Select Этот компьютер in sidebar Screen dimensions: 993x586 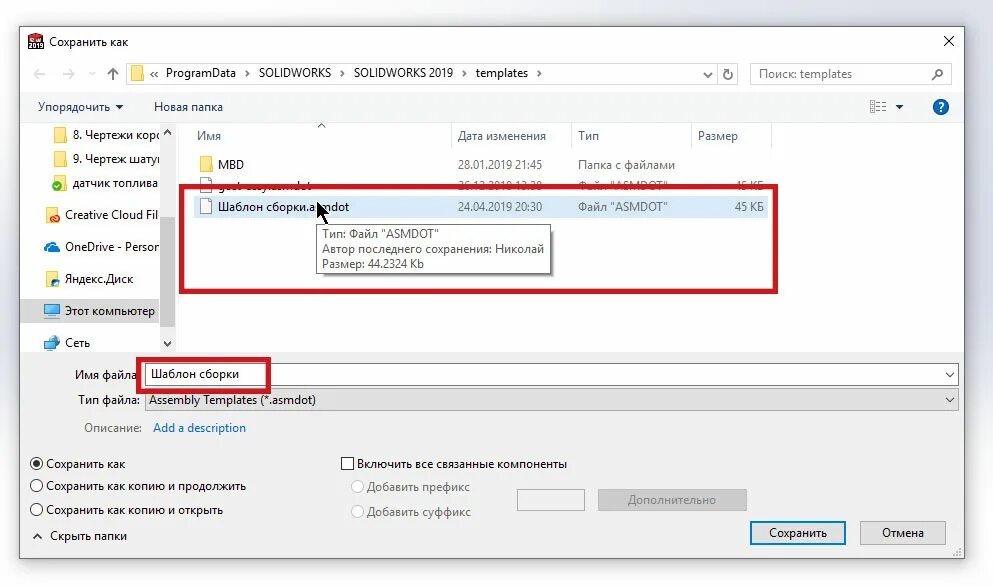[x=90, y=311]
